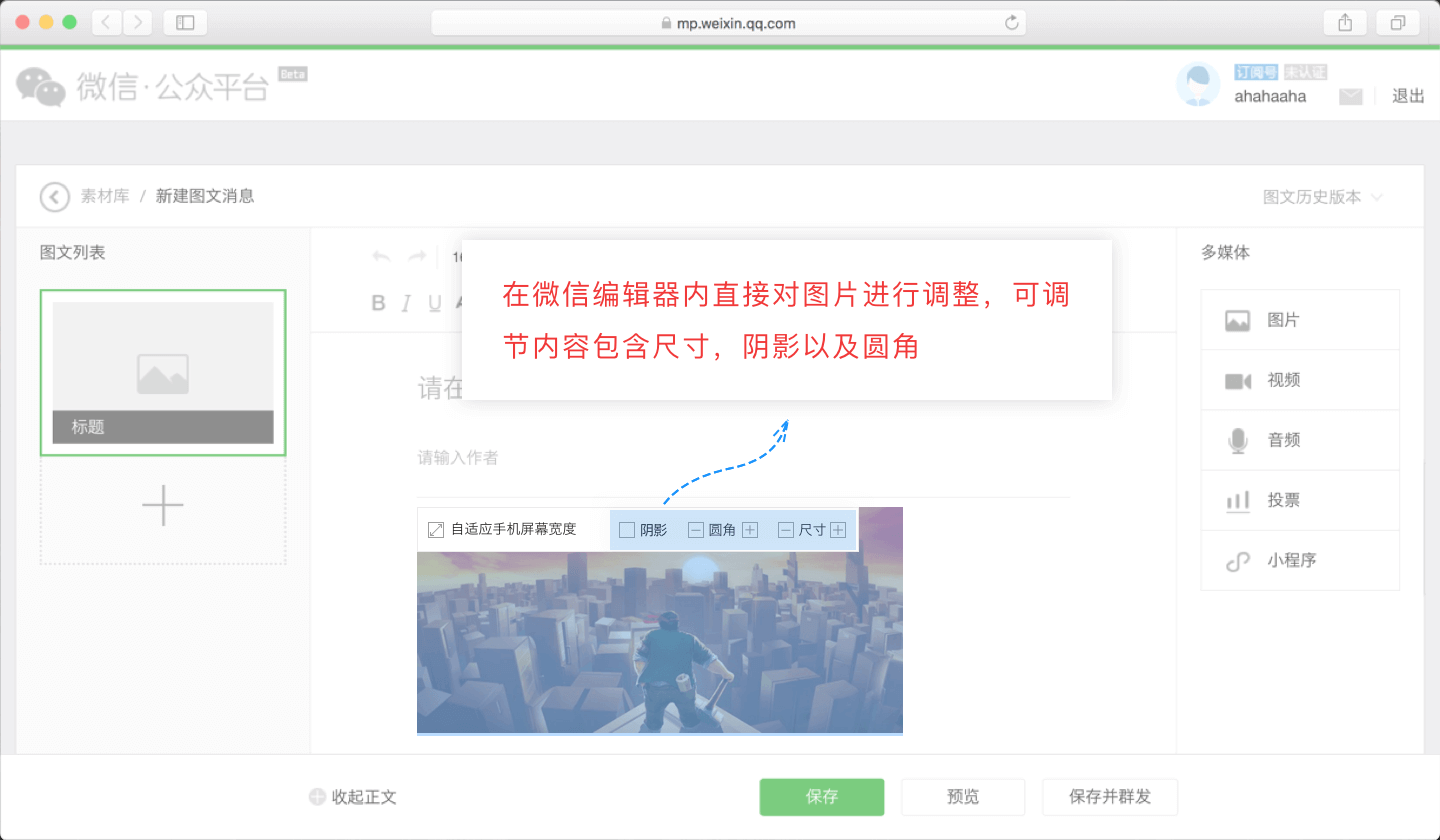Click the 退出 logout link
Image resolution: width=1440 pixels, height=840 pixels.
(x=1408, y=96)
